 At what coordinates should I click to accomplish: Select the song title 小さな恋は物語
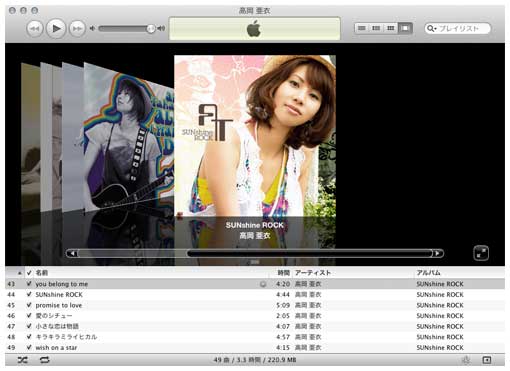(57, 326)
